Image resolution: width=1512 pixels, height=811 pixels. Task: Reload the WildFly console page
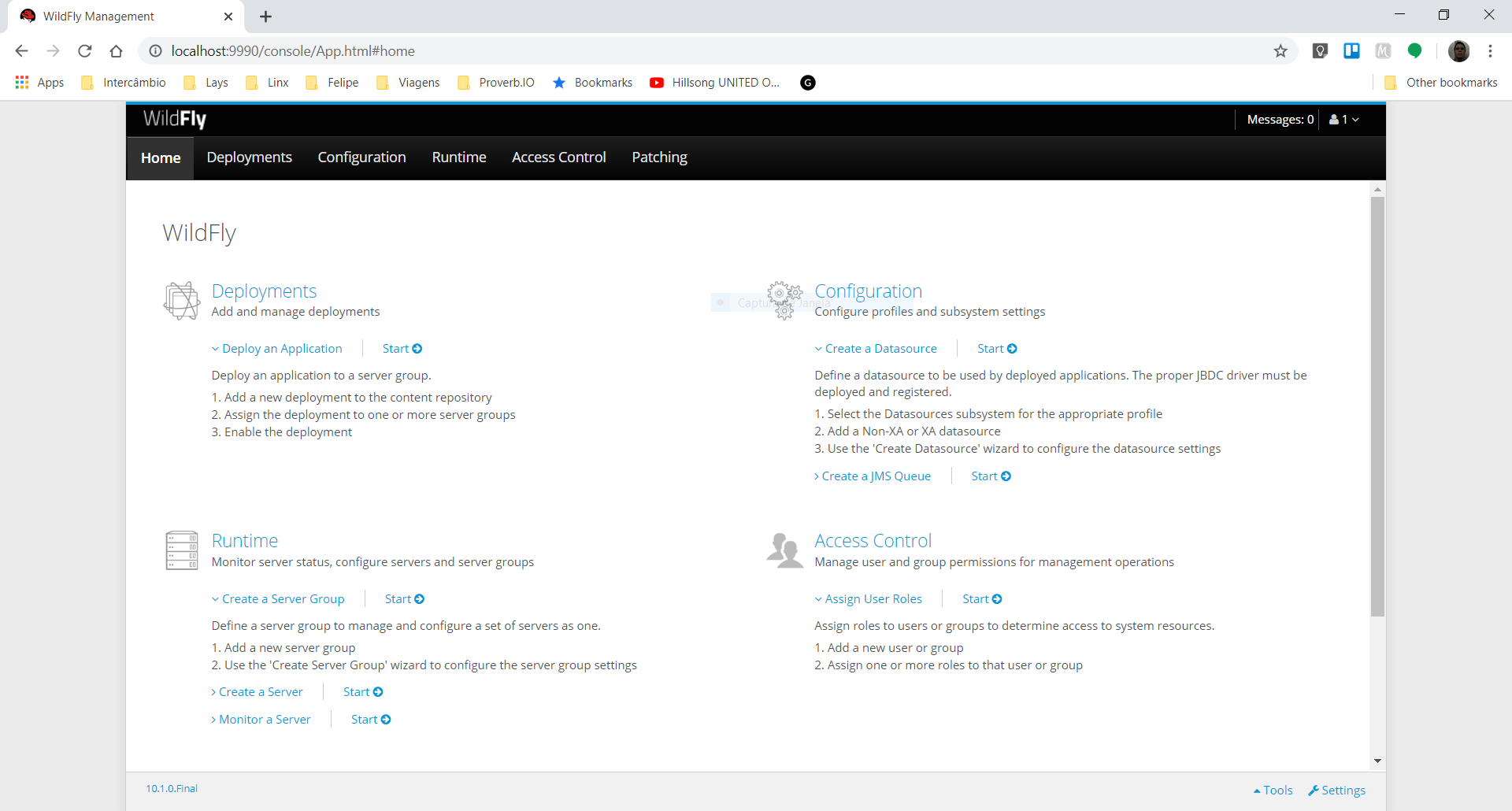85,51
